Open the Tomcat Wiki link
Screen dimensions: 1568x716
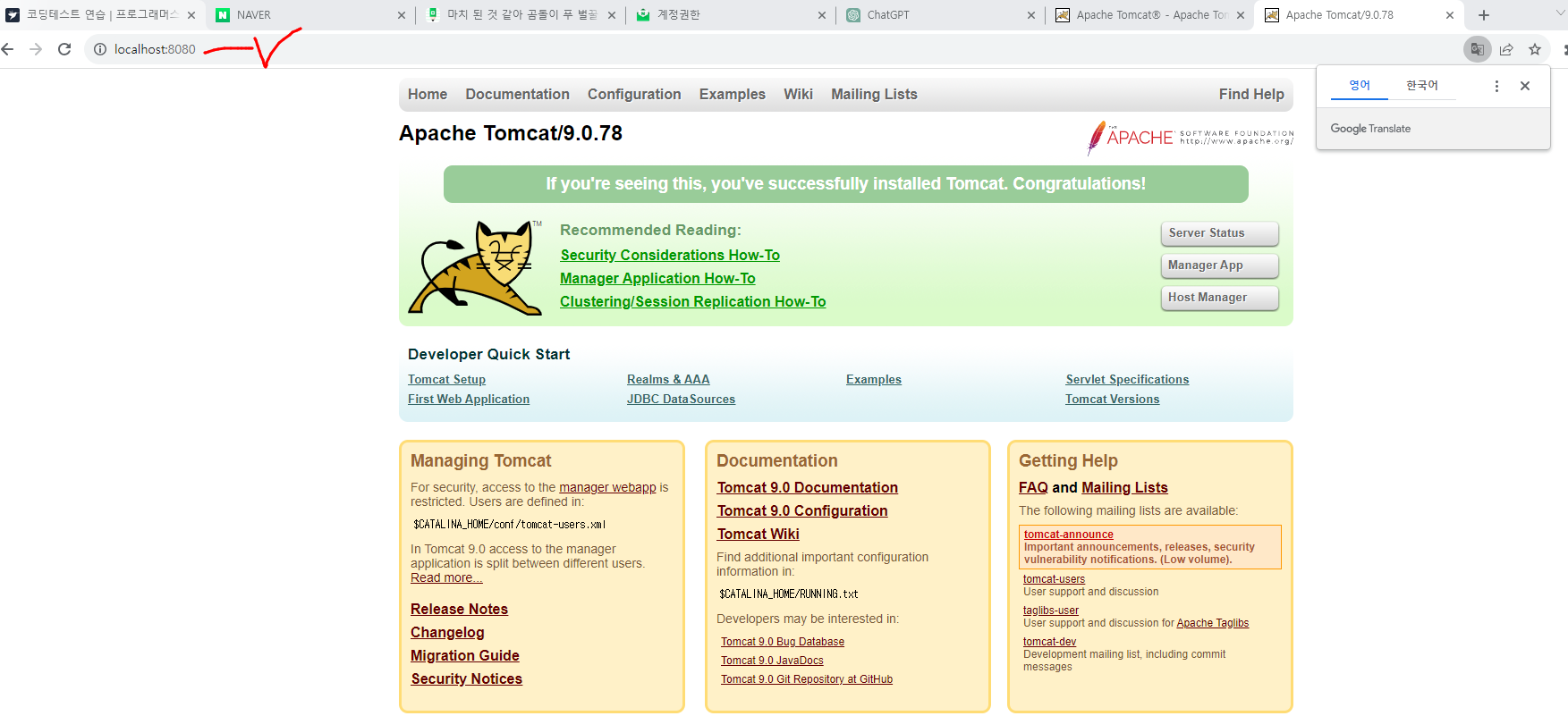click(x=758, y=535)
